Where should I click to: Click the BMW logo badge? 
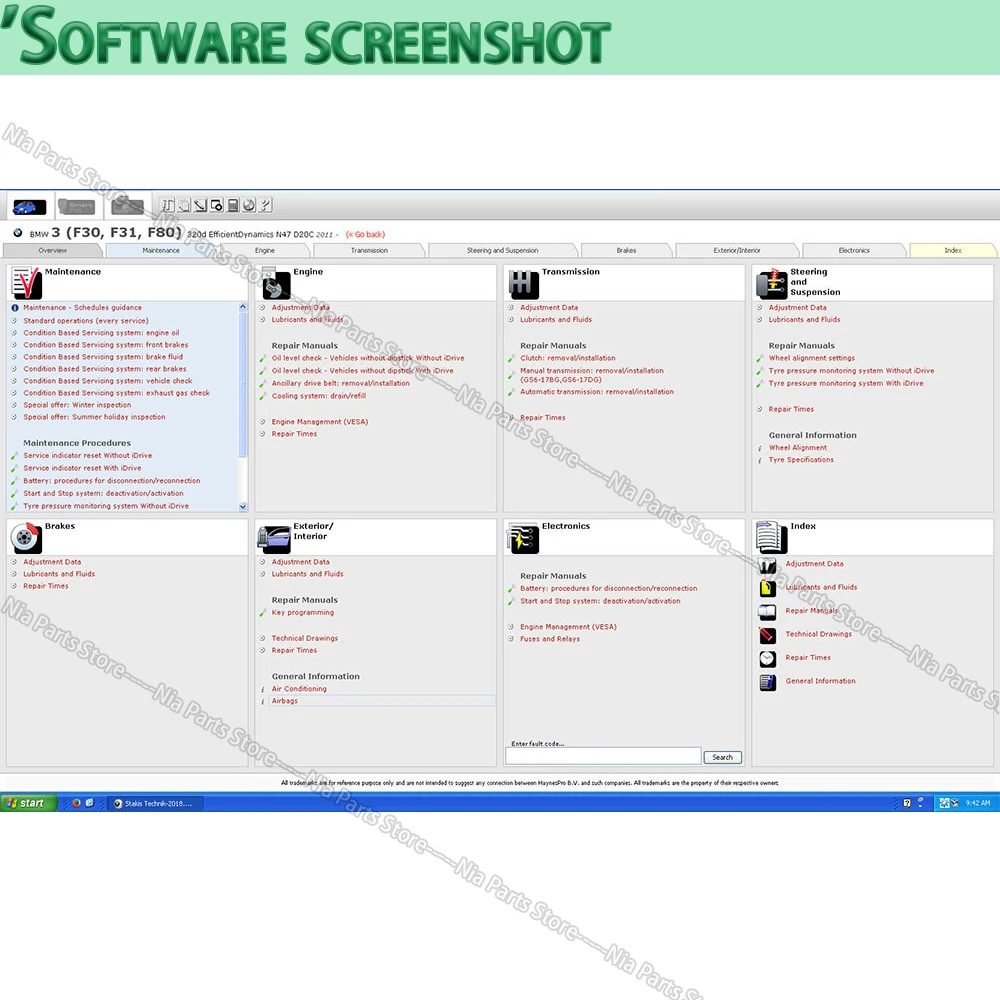18,233
